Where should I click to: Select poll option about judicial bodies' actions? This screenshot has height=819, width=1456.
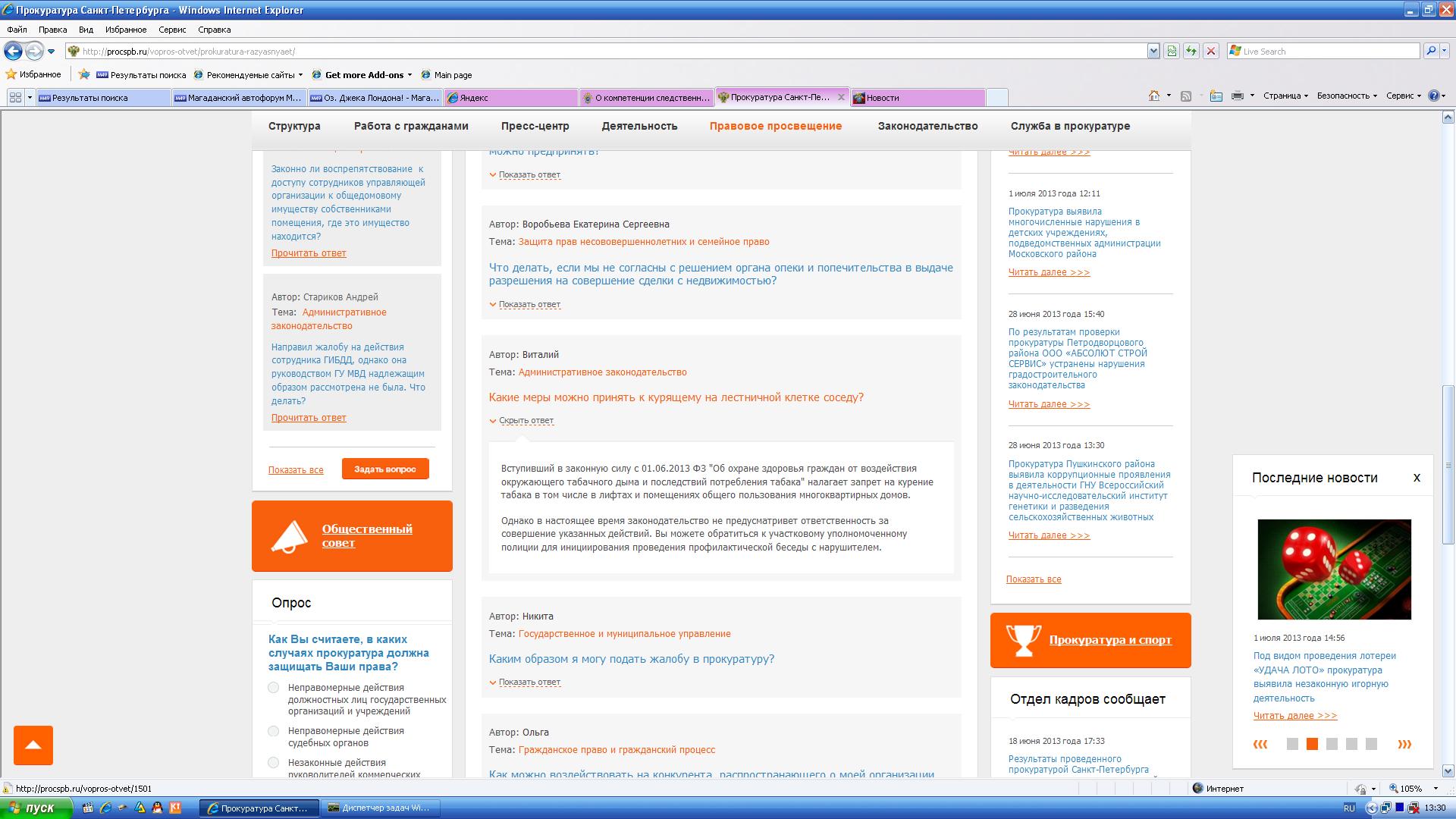coord(273,731)
